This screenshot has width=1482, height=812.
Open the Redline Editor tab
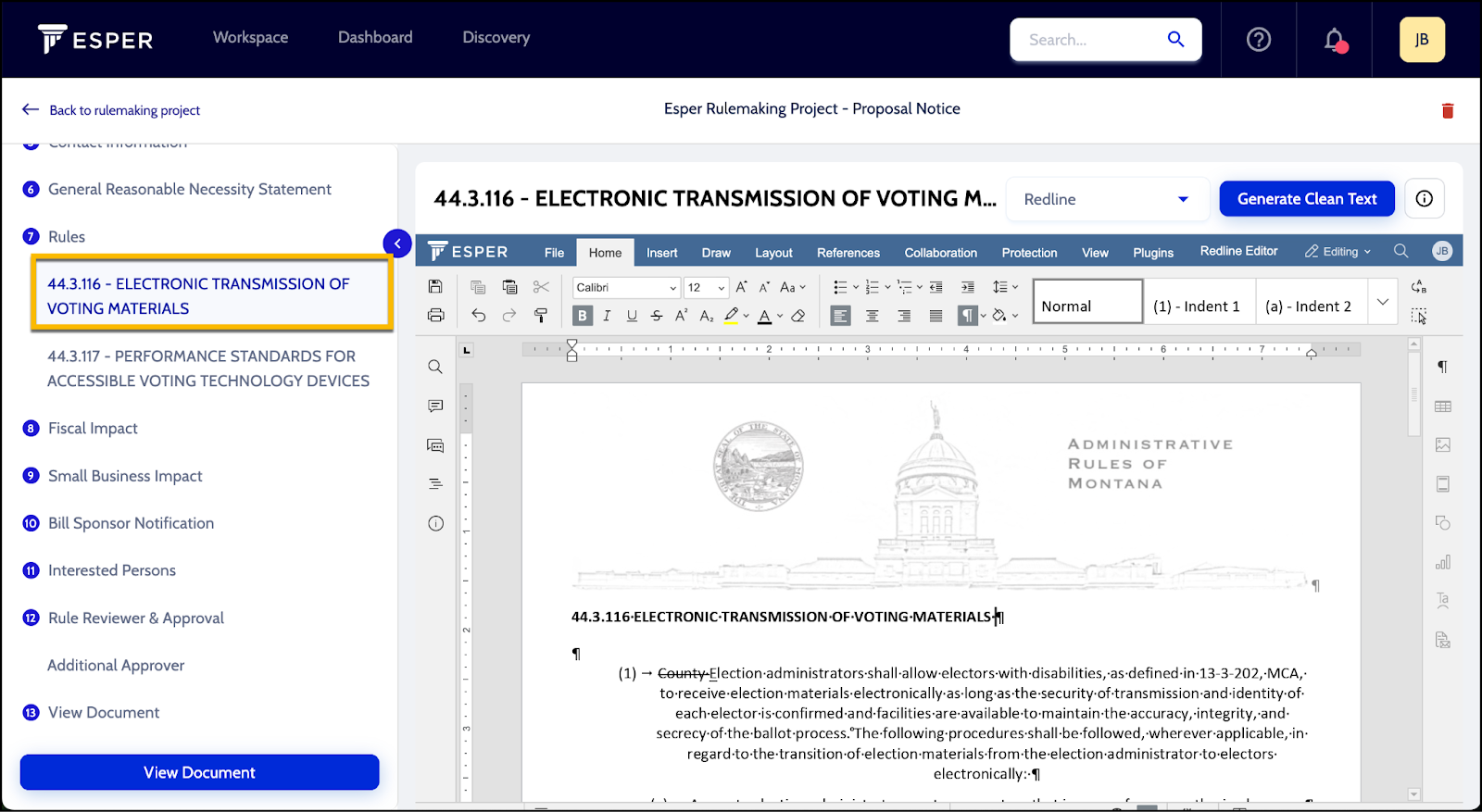click(1238, 251)
